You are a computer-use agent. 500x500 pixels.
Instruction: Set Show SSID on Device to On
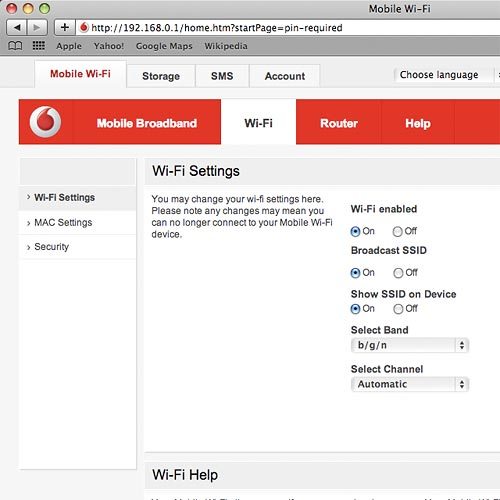(355, 309)
